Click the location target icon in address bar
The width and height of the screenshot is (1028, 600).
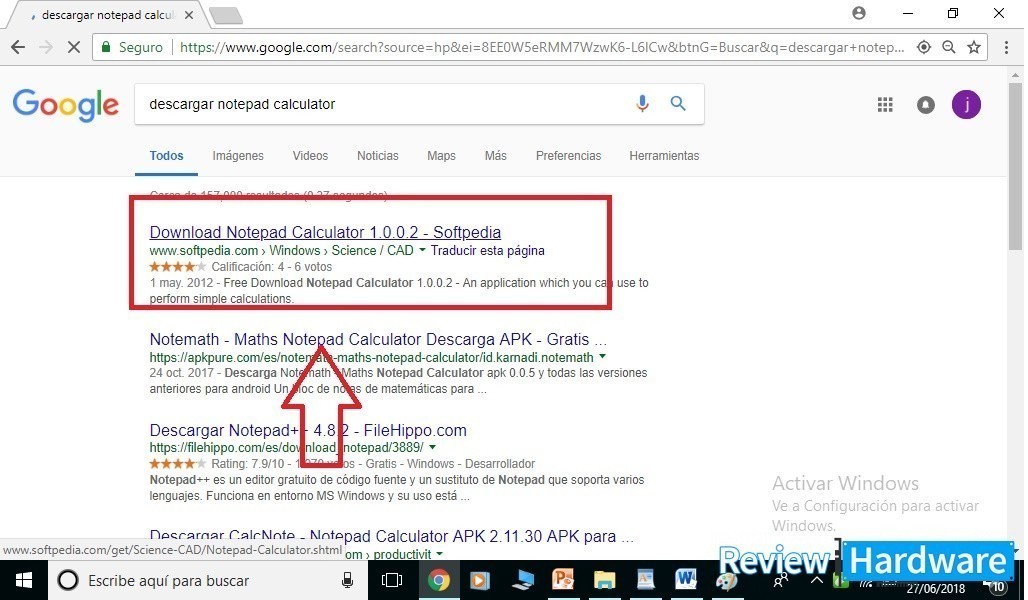click(924, 47)
